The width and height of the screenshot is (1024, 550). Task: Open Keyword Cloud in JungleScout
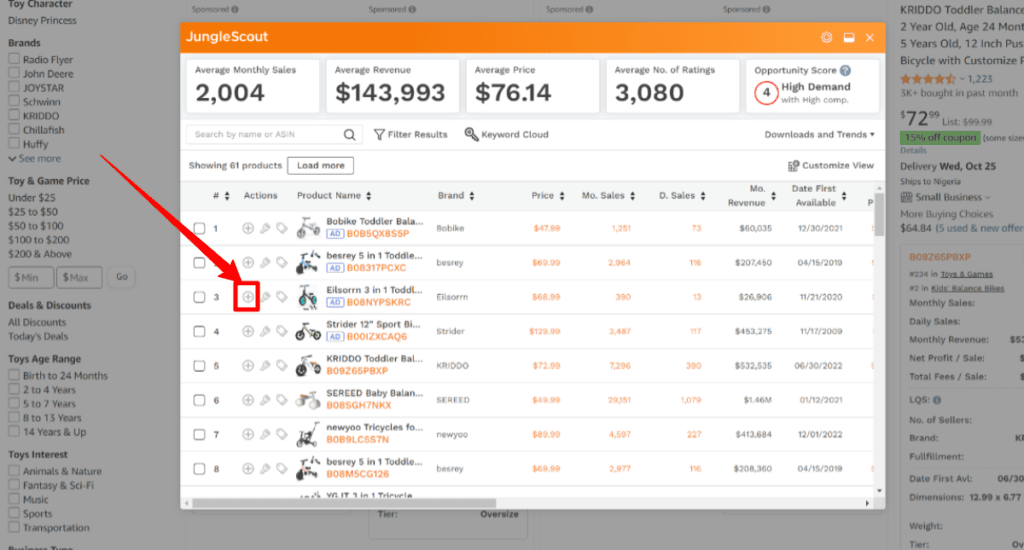click(x=506, y=135)
